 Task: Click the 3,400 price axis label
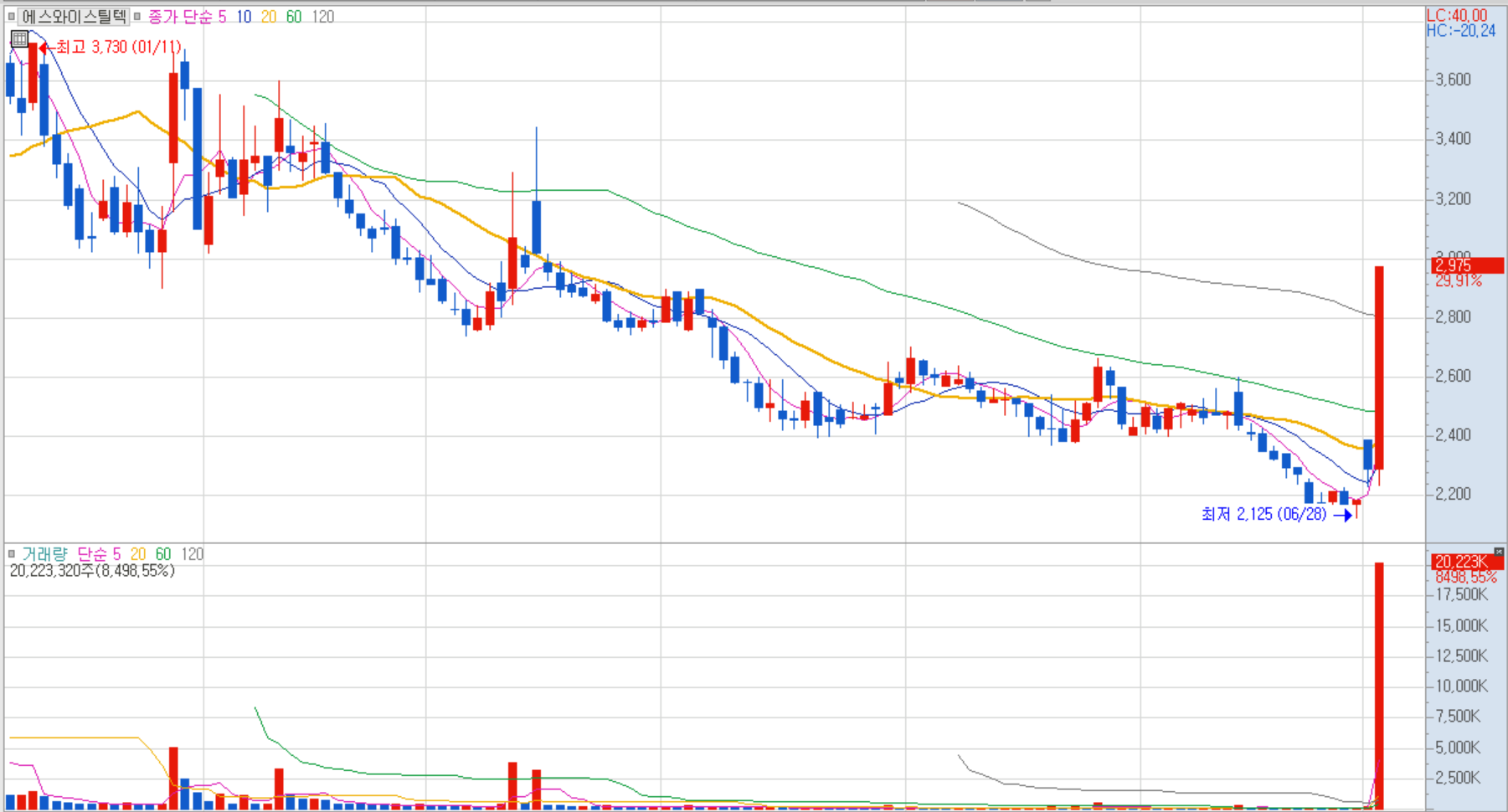click(x=1453, y=139)
